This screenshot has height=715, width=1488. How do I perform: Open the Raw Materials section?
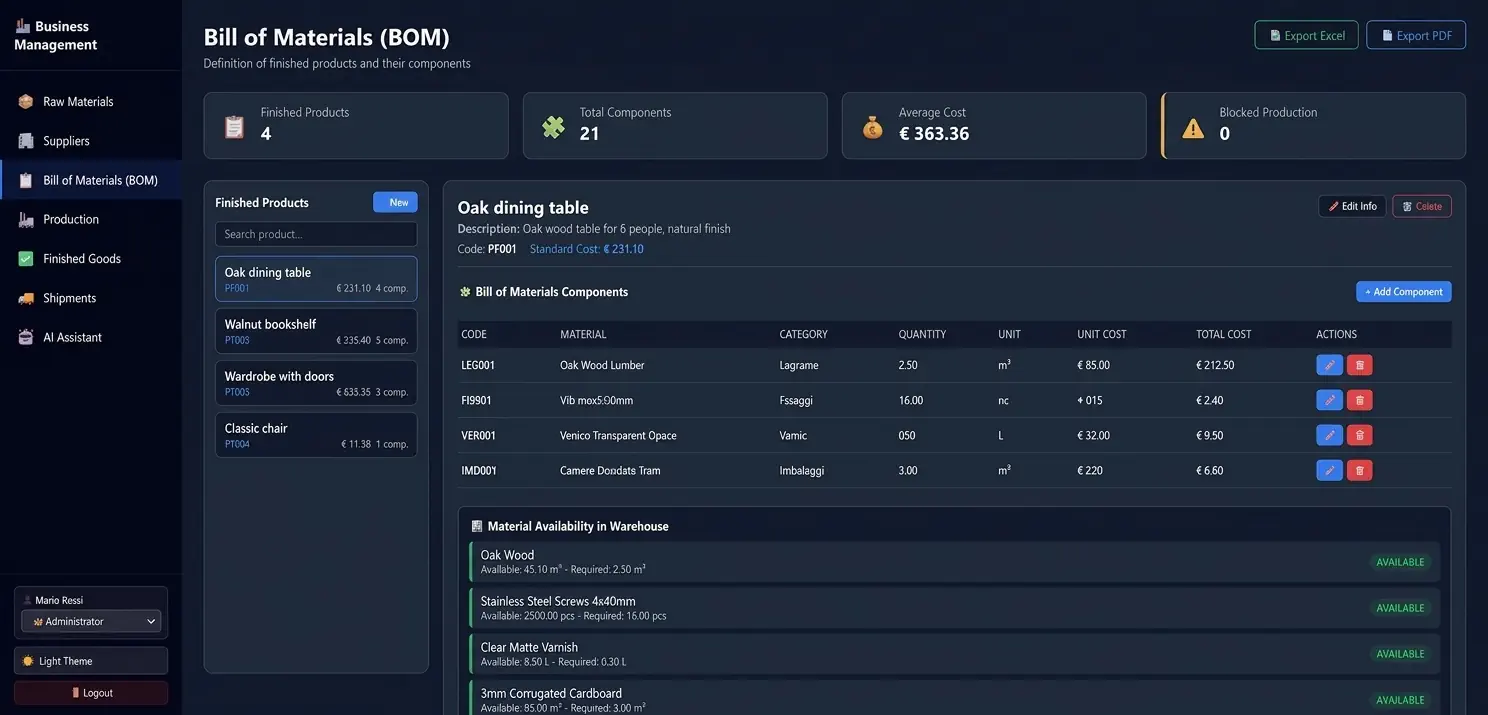(x=90, y=101)
